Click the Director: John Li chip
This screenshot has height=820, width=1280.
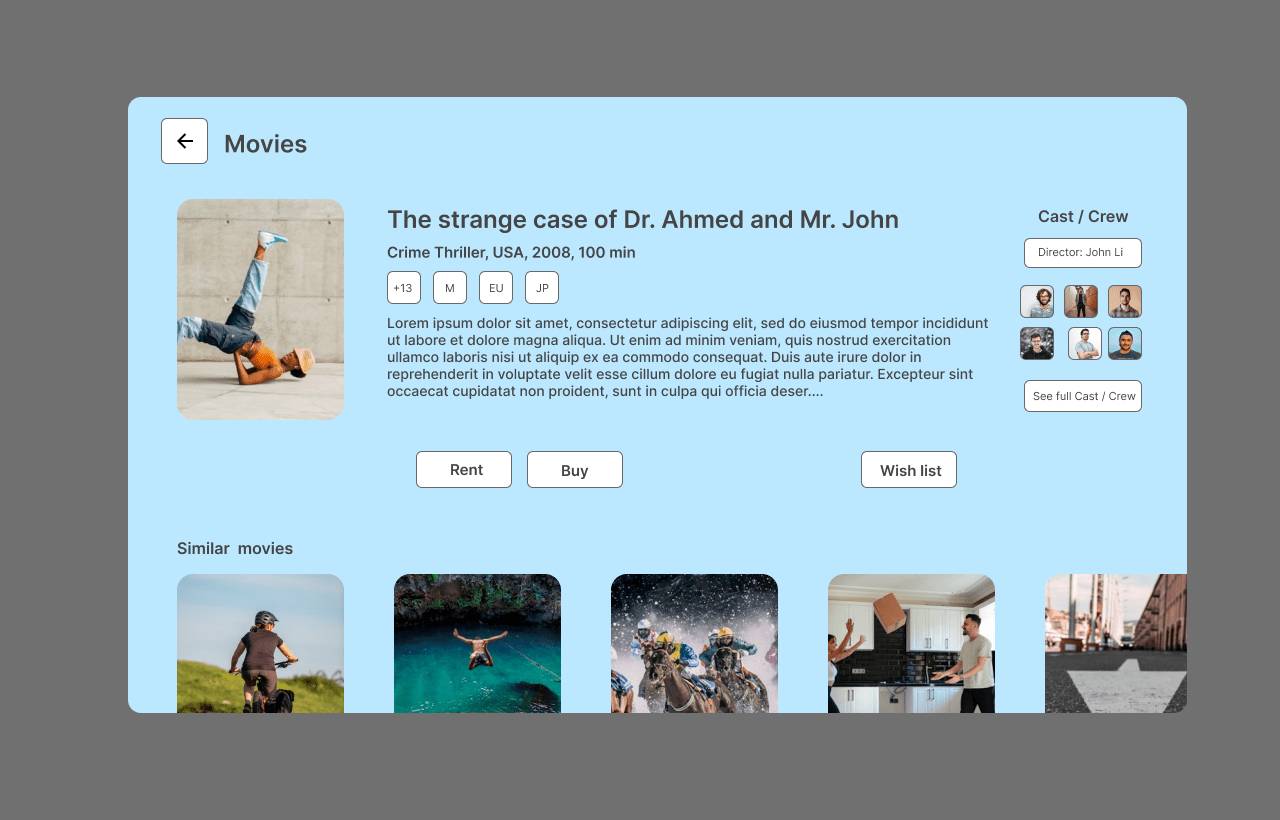click(1082, 252)
